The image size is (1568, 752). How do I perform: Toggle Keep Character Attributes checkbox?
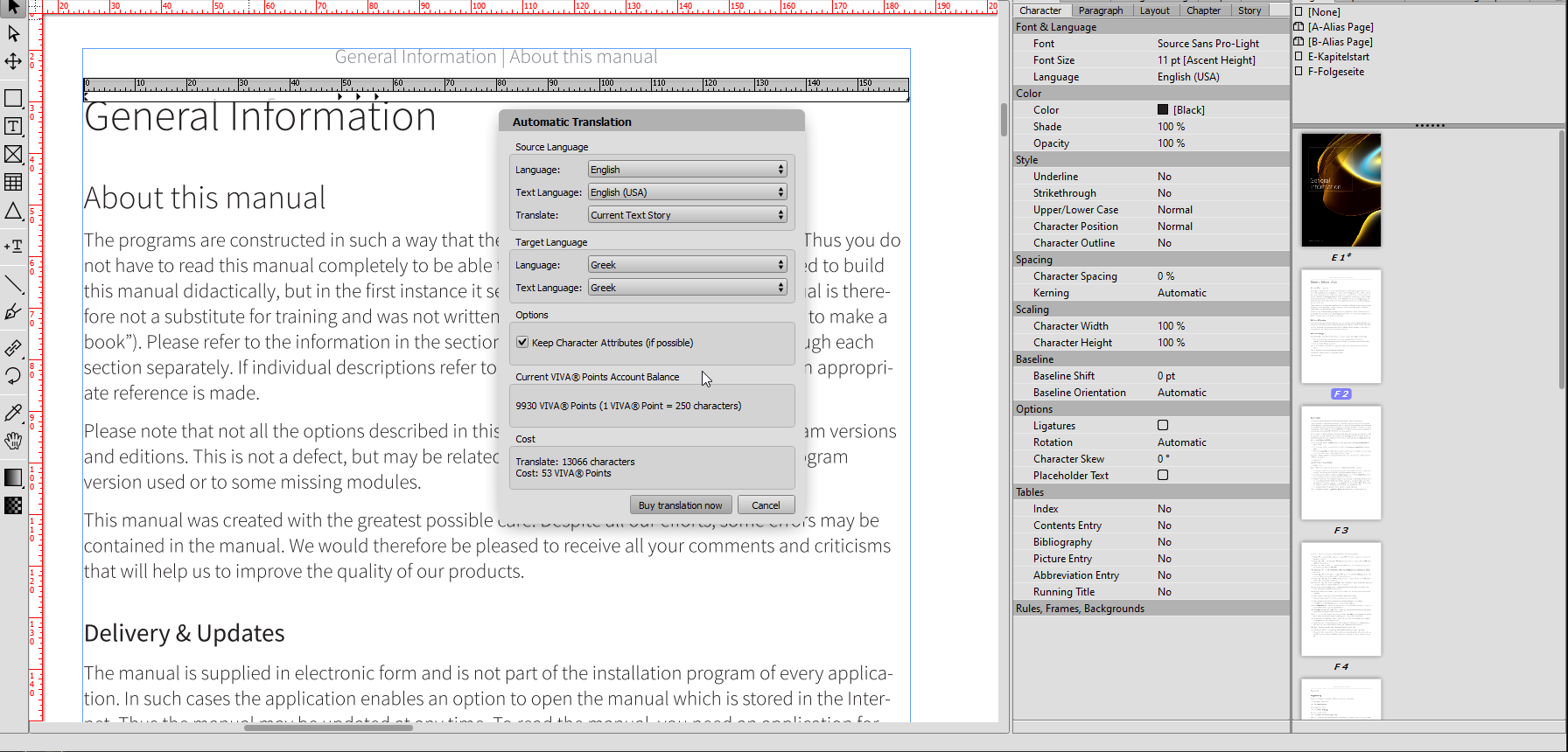click(522, 343)
